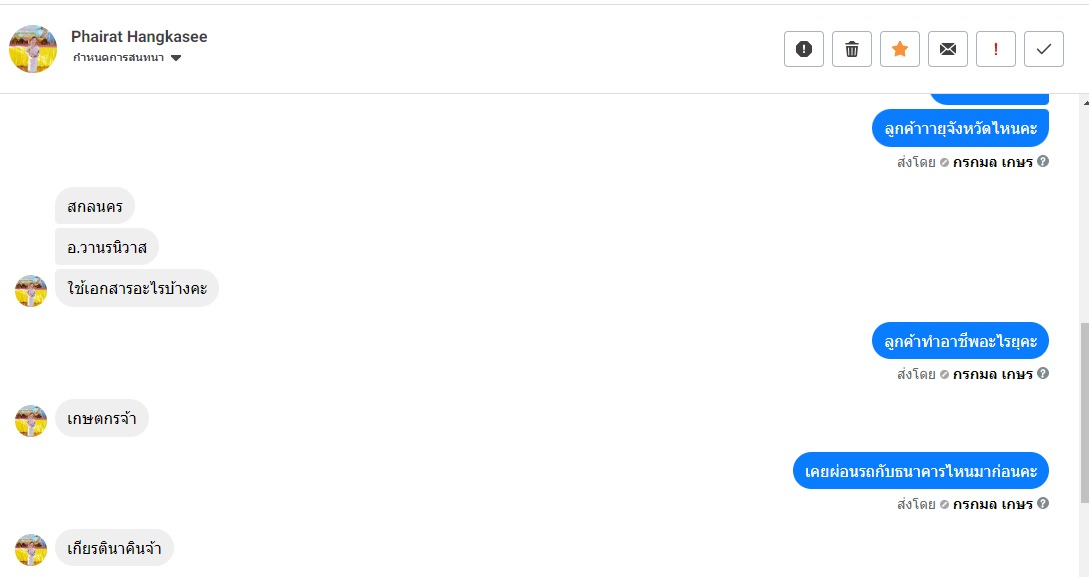This screenshot has height=577, width=1089.
Task: Click help icon under the bank installment question
Action: [x=1043, y=504]
